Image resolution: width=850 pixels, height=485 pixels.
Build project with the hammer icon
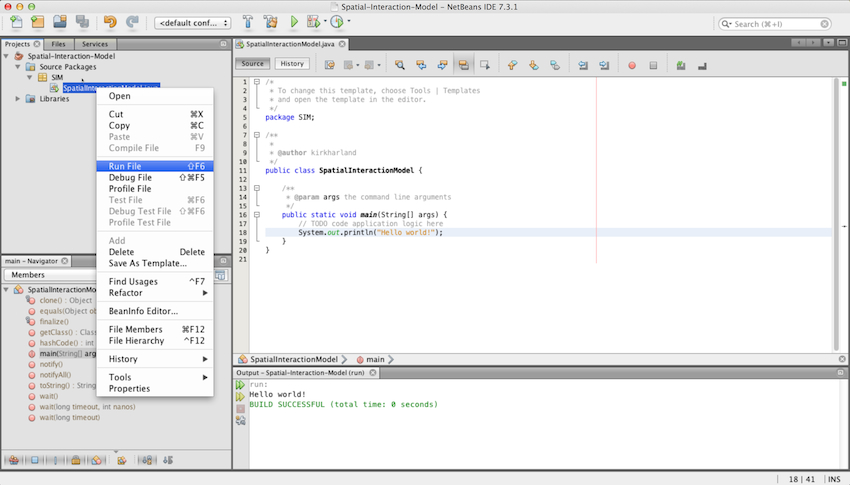(248, 22)
